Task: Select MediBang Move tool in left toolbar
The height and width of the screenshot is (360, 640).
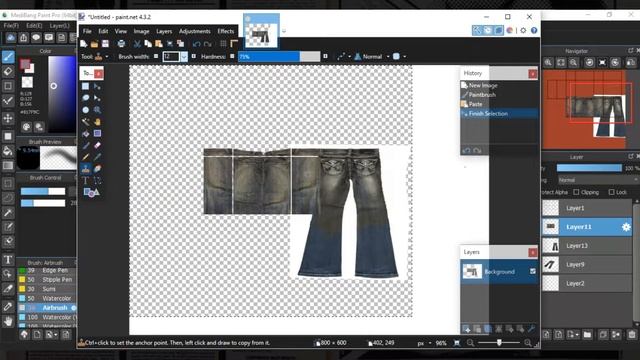Action: (x=8, y=118)
